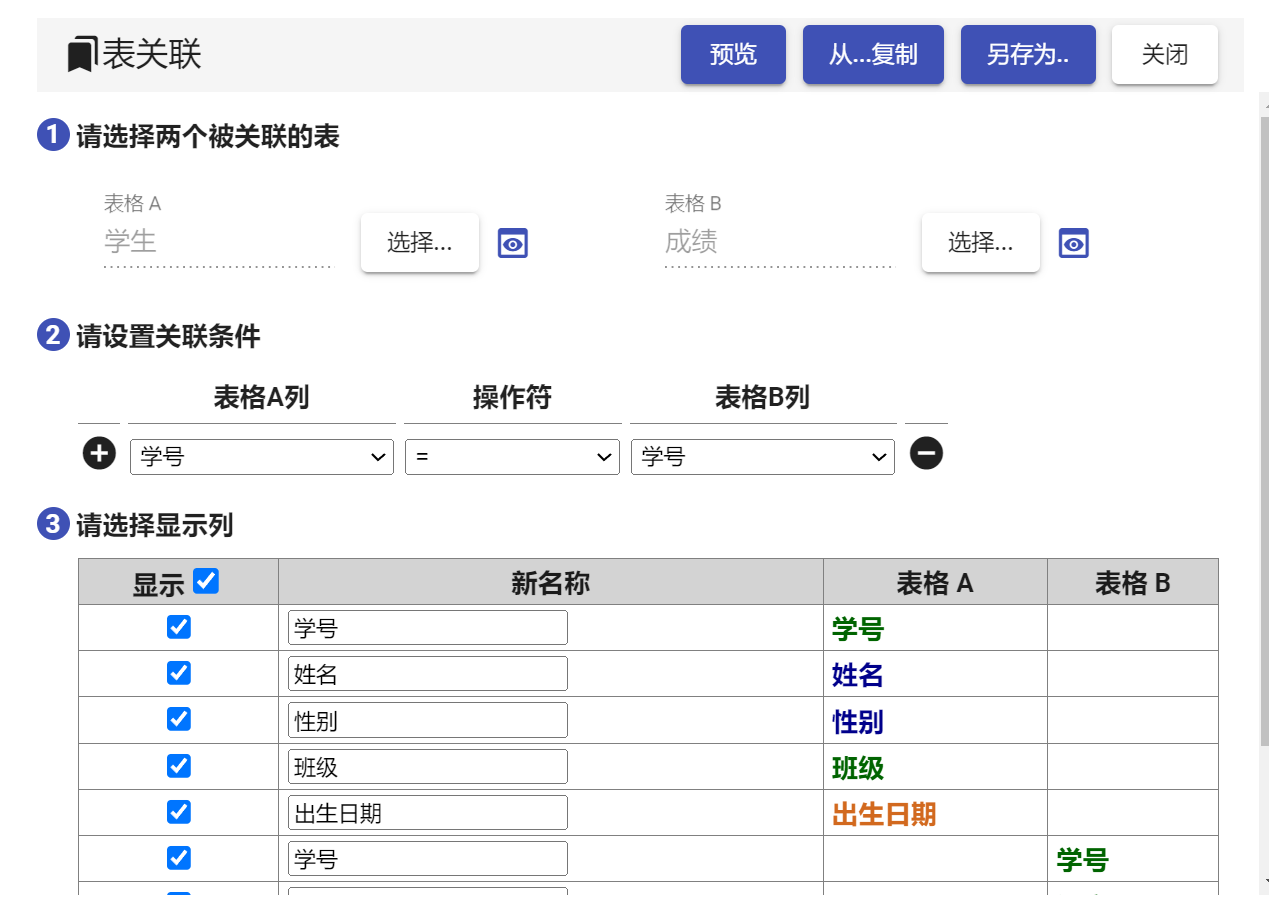This screenshot has height=916, width=1269.
Task: Add a join condition with plus icon
Action: point(98,455)
